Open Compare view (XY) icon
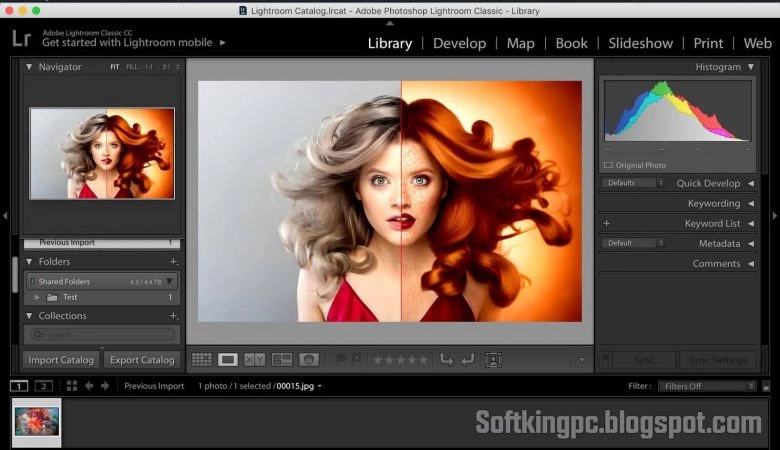The height and width of the screenshot is (450, 780). [254, 359]
